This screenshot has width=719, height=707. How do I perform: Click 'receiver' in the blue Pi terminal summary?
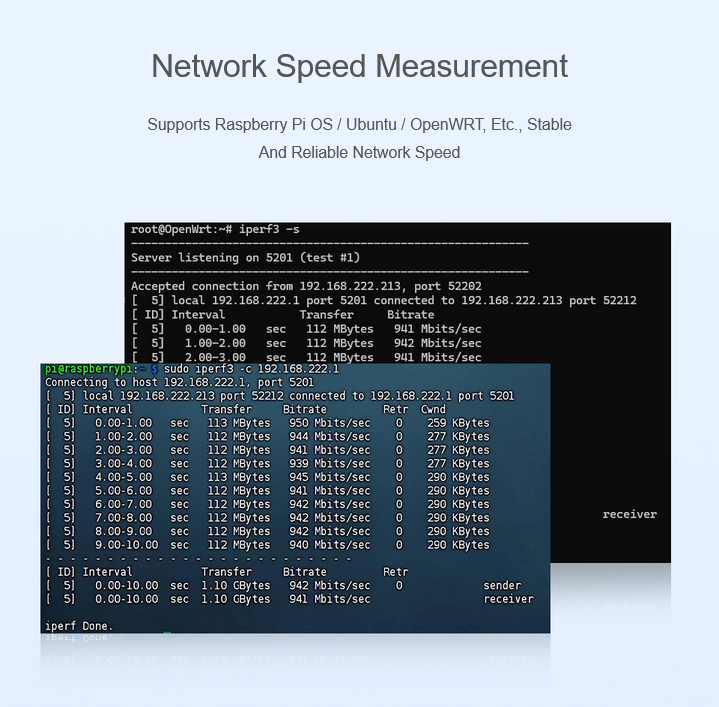(x=509, y=599)
